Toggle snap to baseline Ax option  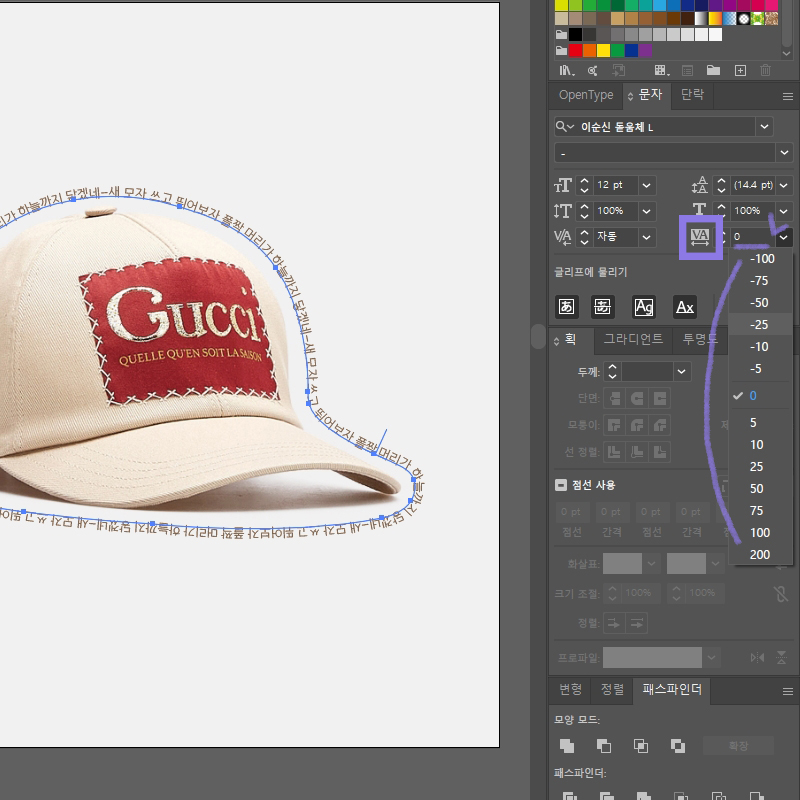click(x=685, y=307)
